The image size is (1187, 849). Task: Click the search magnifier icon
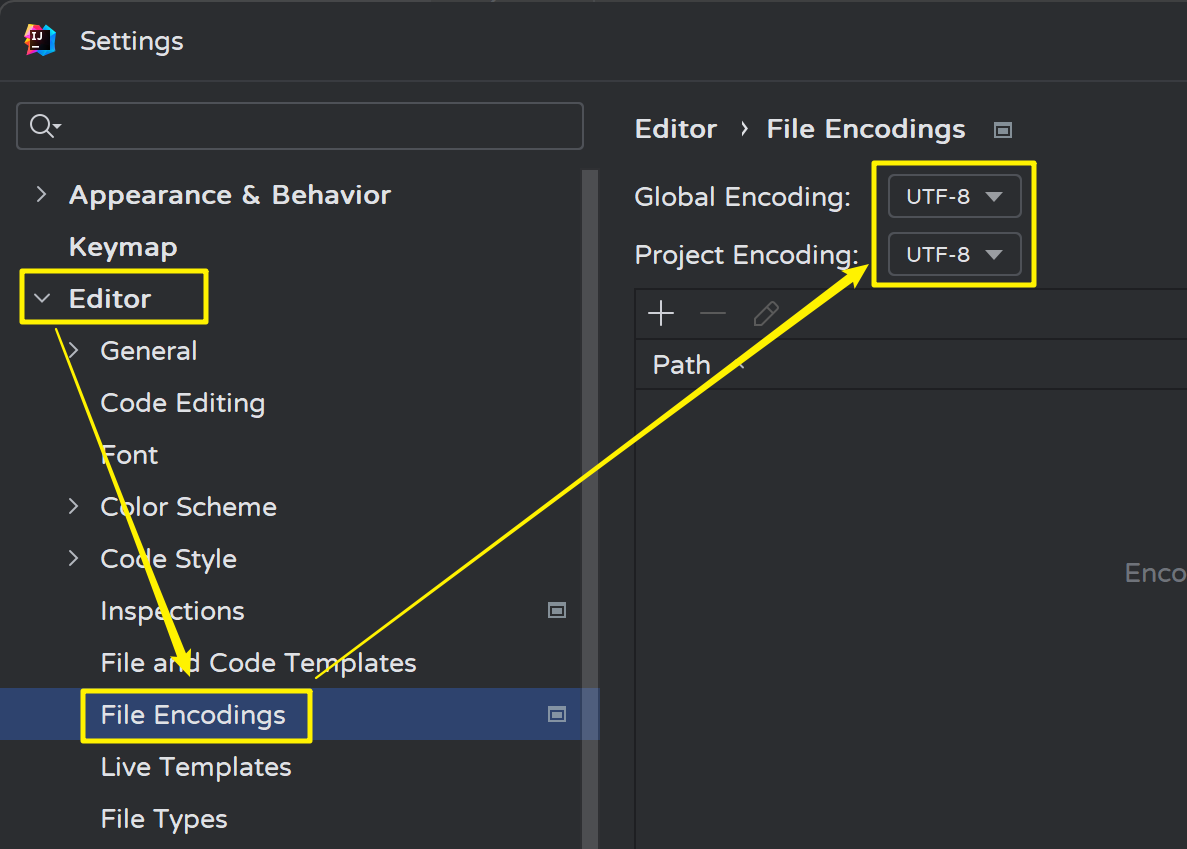43,126
